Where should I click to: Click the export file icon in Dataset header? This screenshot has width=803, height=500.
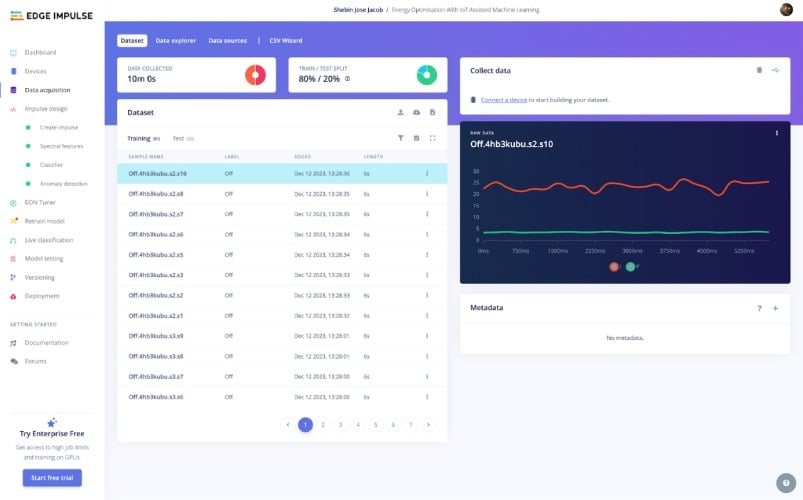coord(433,112)
